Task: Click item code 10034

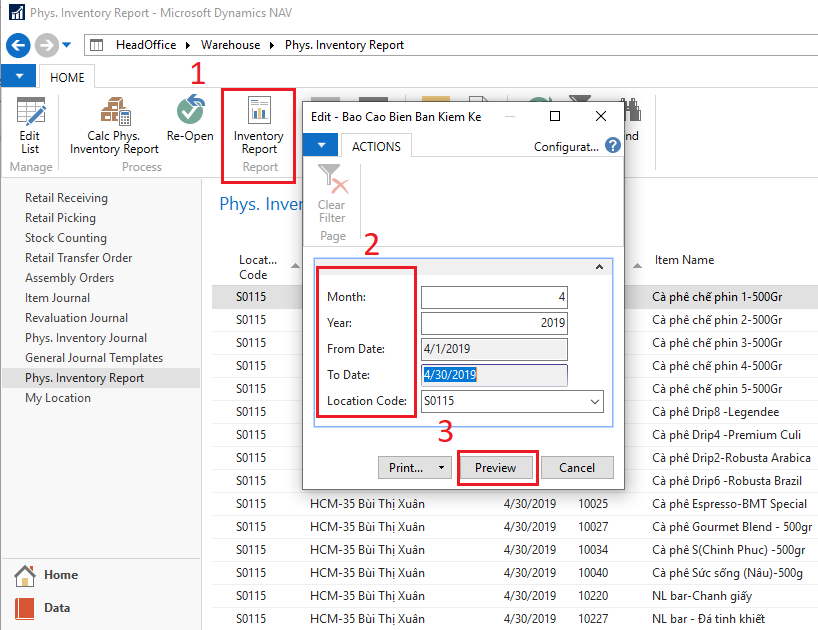Action: click(x=593, y=550)
